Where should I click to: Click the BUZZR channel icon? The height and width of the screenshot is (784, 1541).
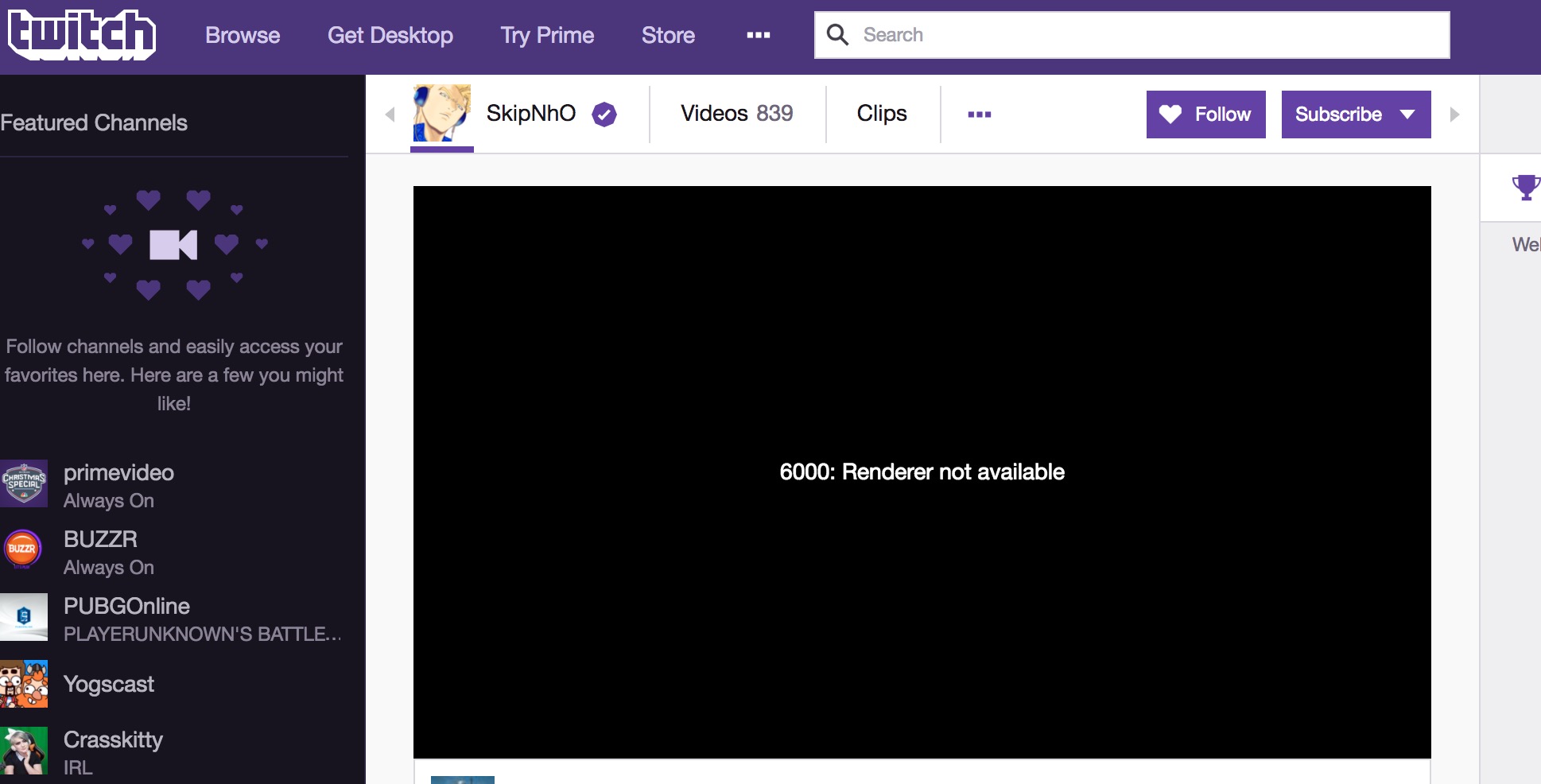(25, 549)
